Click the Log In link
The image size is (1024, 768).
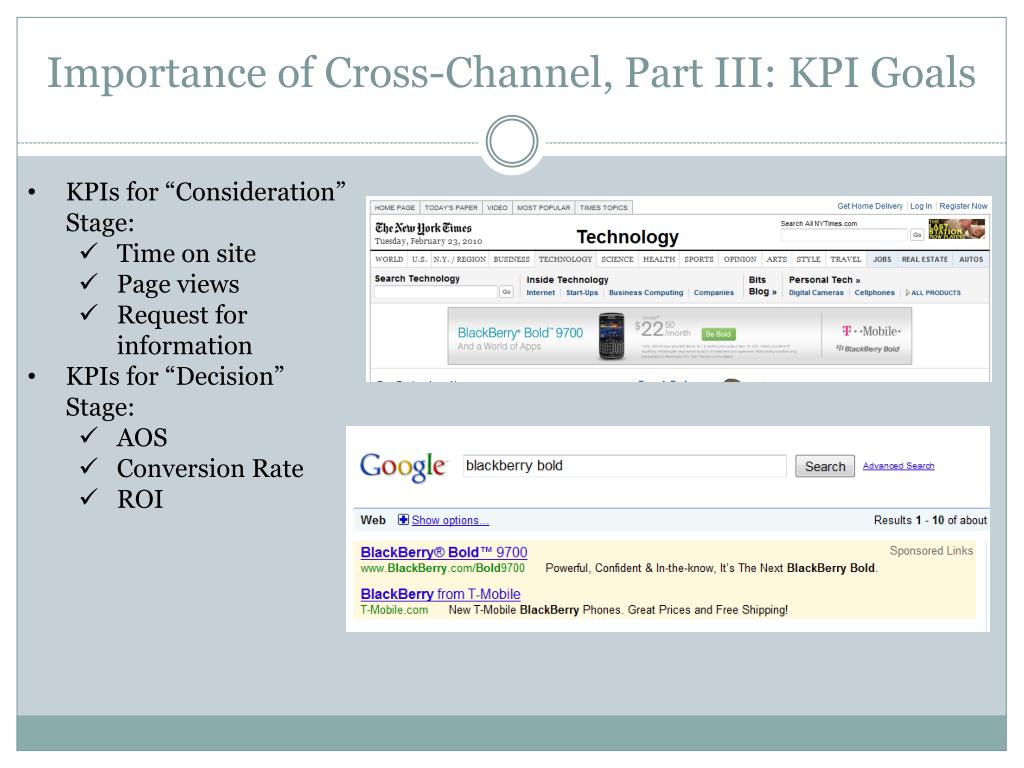coord(921,206)
